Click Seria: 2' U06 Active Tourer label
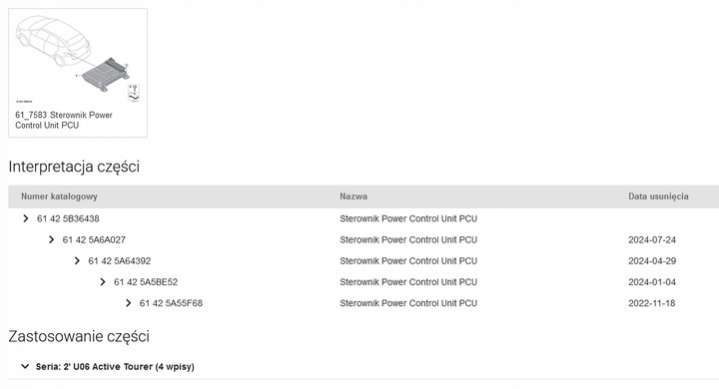The image size is (719, 389). pos(115,367)
